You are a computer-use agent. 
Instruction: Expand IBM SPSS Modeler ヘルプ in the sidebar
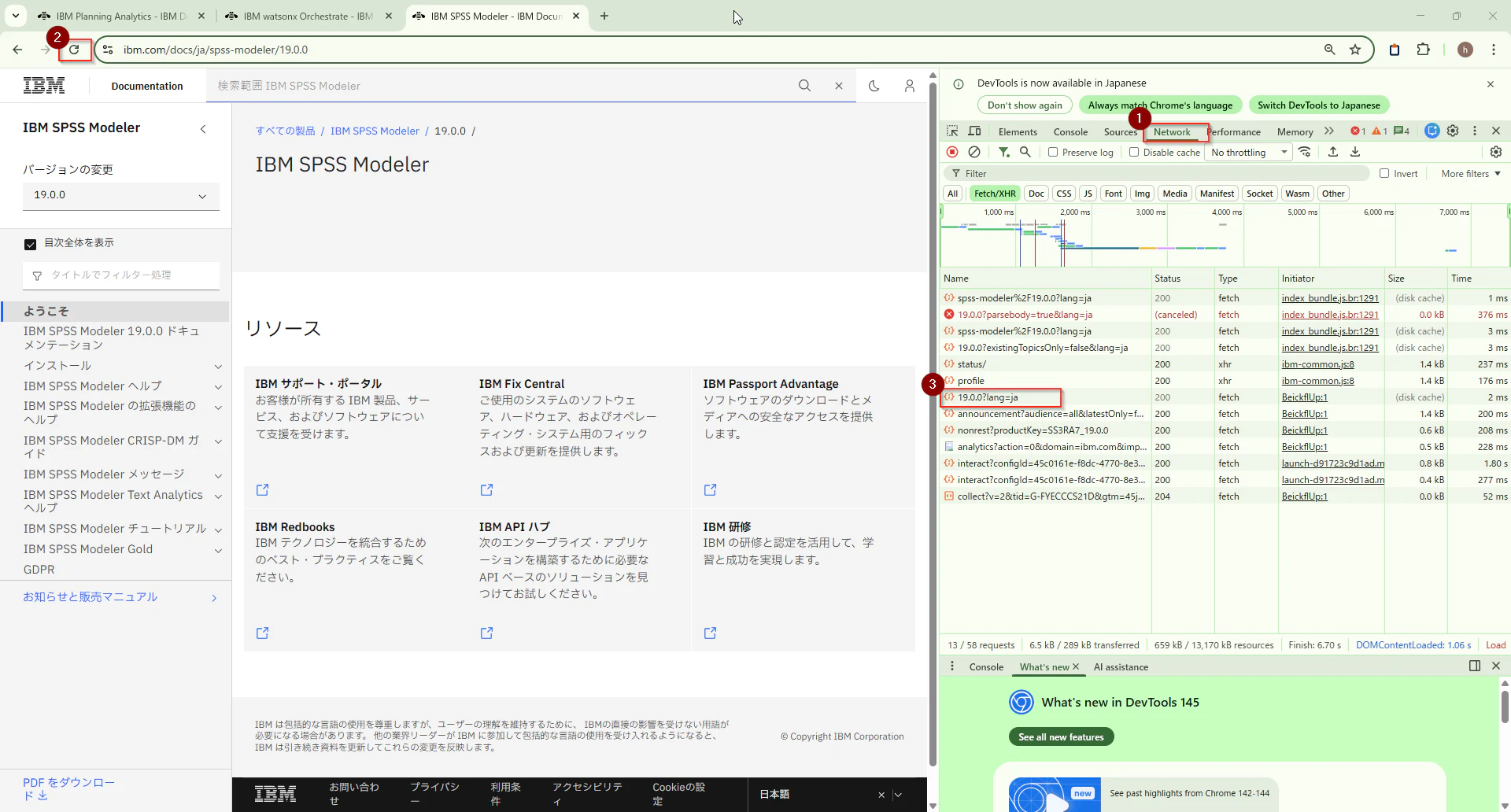click(218, 386)
